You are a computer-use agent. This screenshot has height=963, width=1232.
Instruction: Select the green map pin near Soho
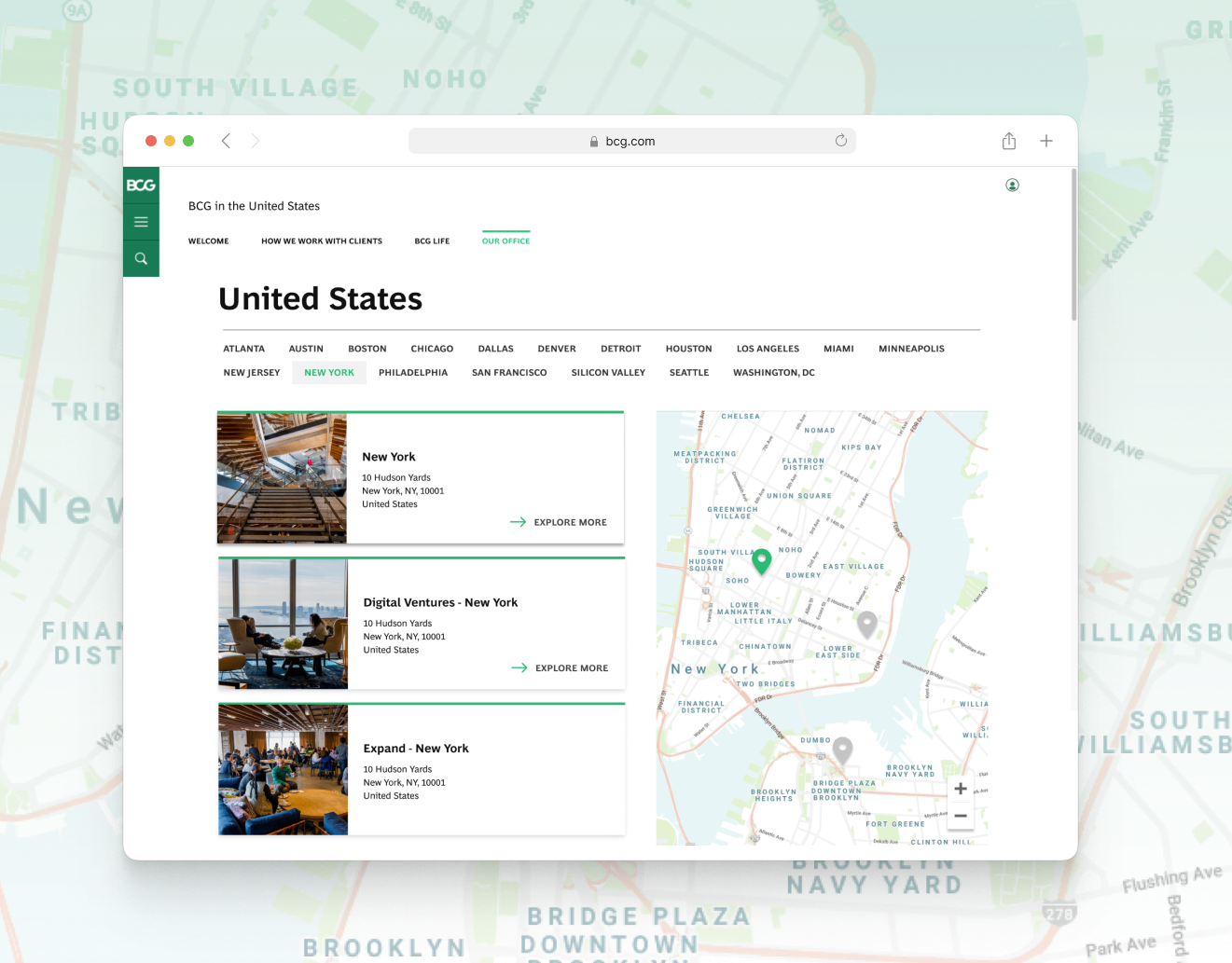pos(761,561)
